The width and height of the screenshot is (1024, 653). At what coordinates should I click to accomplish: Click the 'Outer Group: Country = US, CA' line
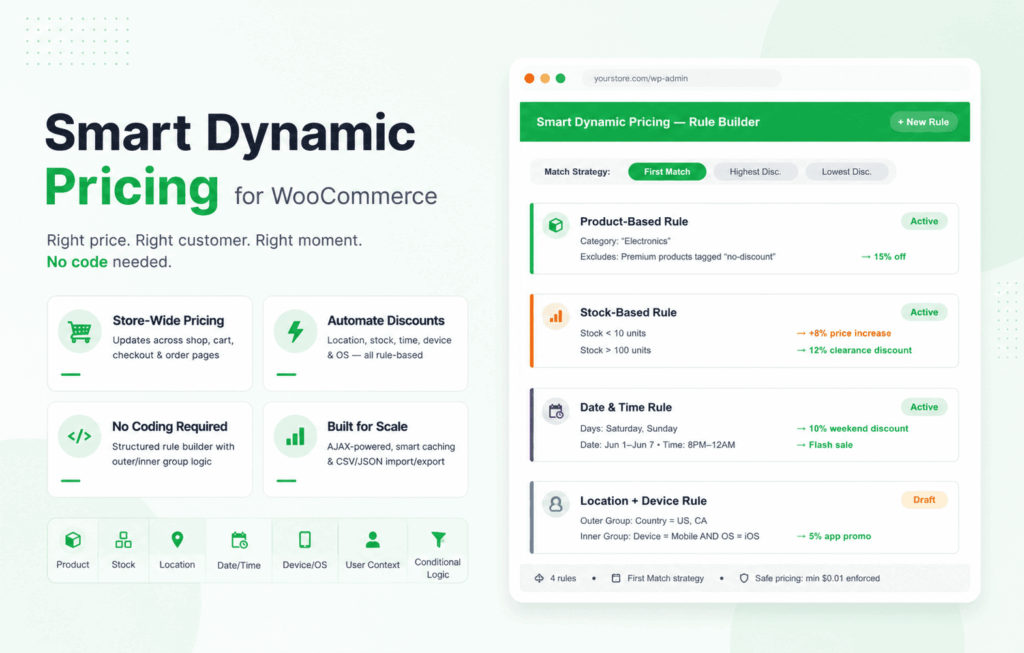click(x=643, y=520)
